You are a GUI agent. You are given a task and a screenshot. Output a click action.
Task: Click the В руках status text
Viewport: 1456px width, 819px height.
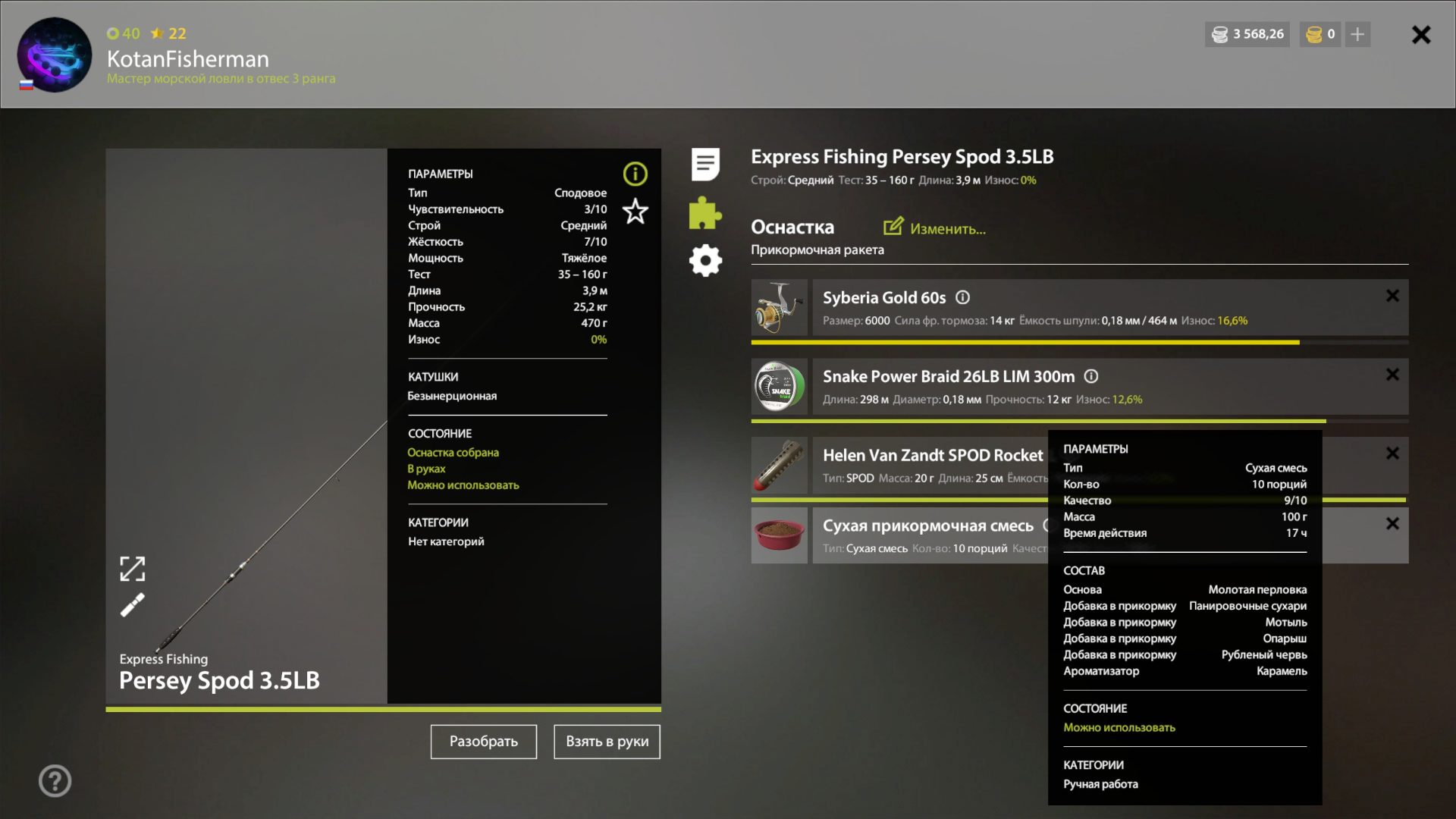point(426,469)
